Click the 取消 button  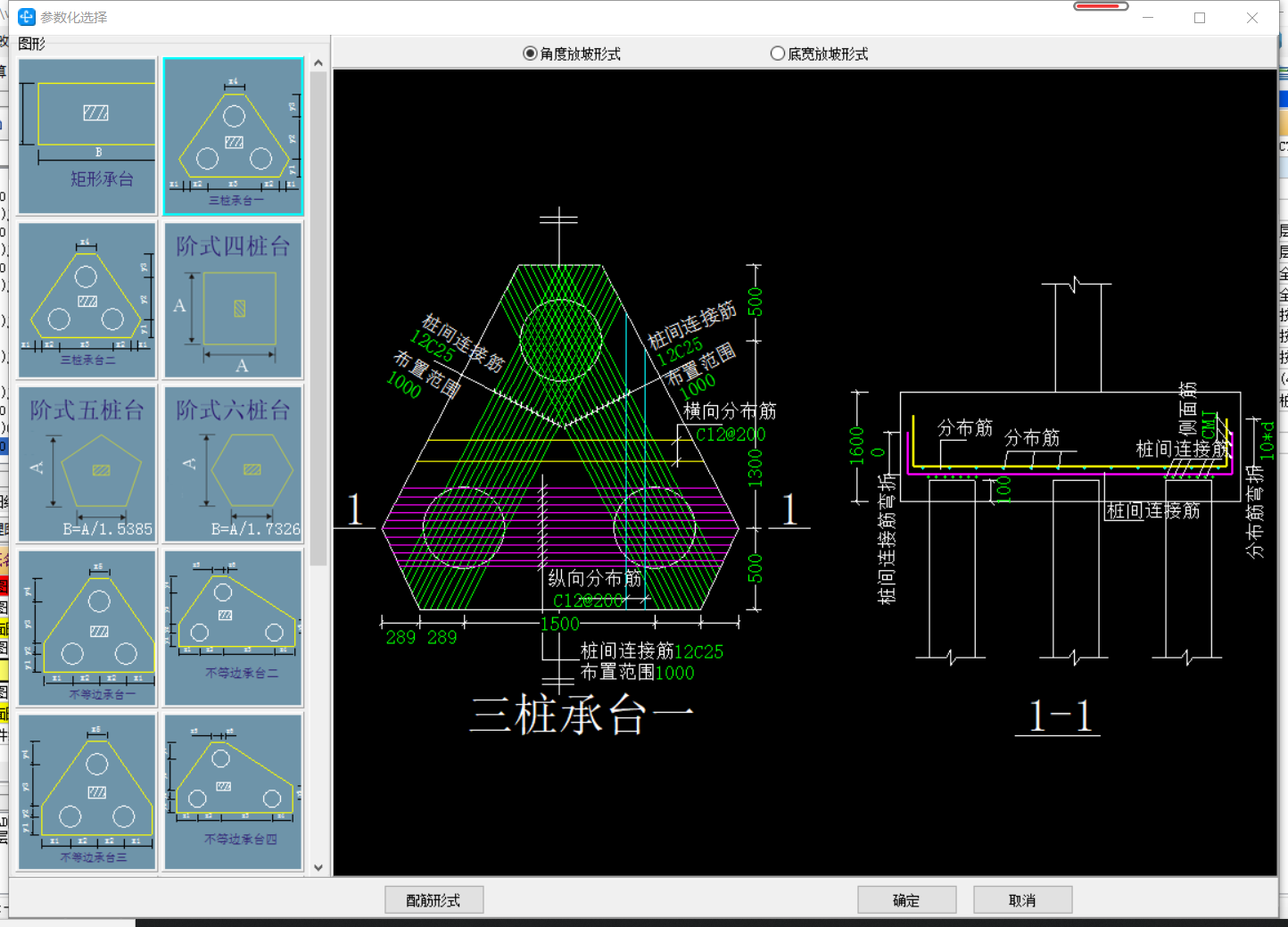click(x=1022, y=900)
